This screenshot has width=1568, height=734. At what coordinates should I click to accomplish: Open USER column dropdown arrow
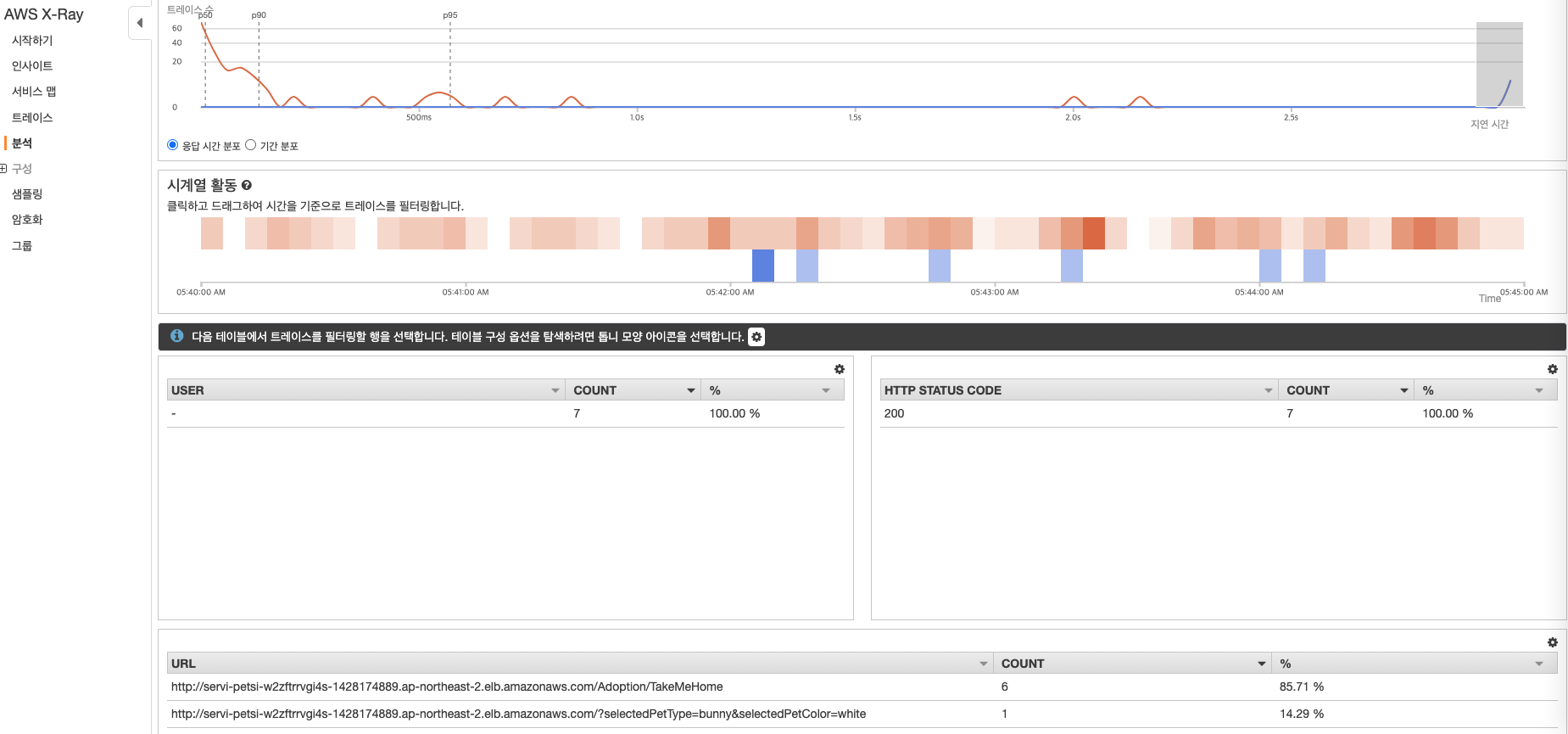tap(555, 390)
